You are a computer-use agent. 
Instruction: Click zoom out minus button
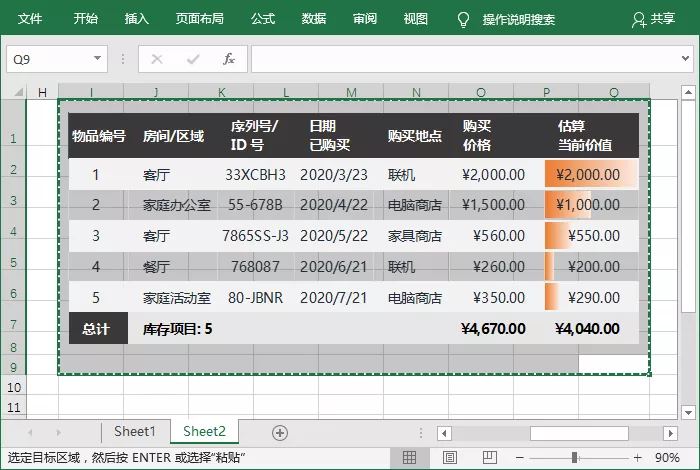(521, 457)
